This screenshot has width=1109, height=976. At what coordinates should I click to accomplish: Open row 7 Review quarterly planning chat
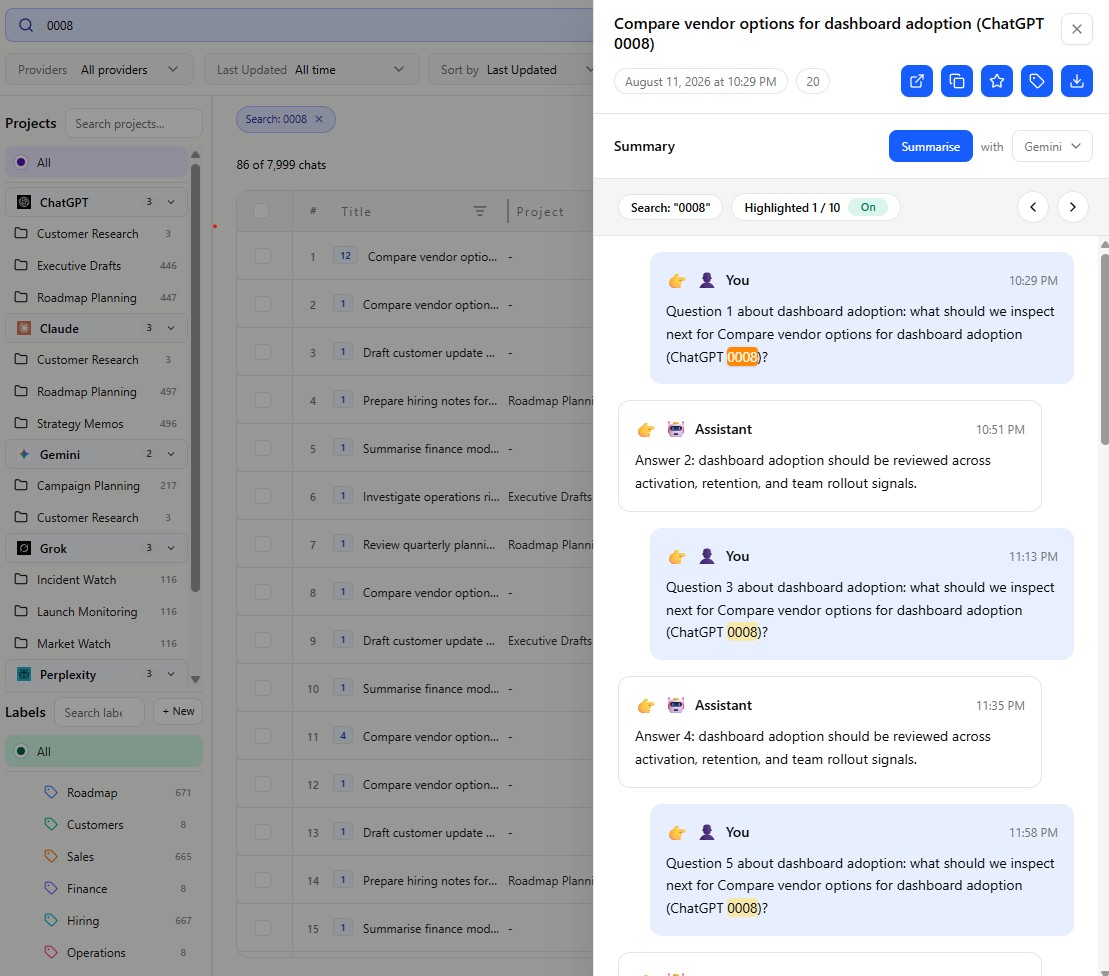[x=429, y=545]
